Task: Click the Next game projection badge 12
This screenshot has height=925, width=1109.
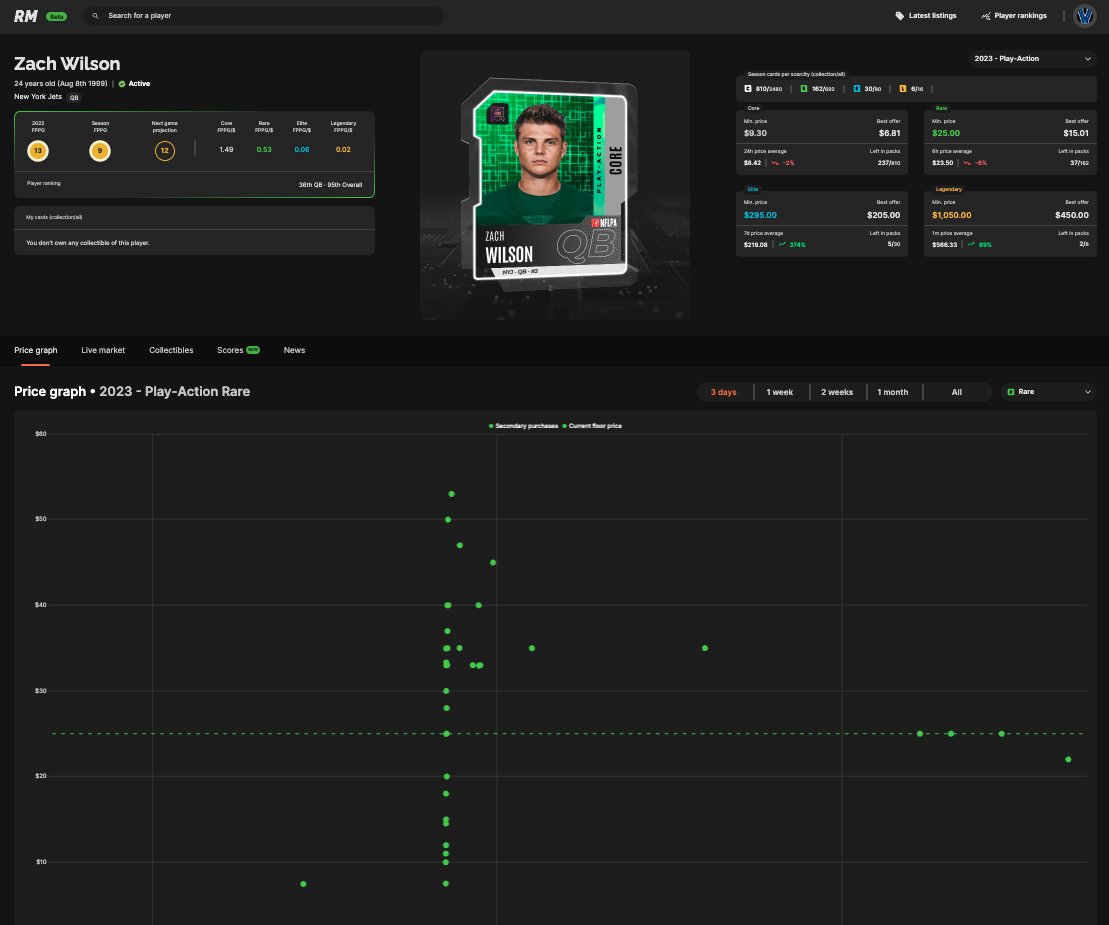Action: (165, 151)
